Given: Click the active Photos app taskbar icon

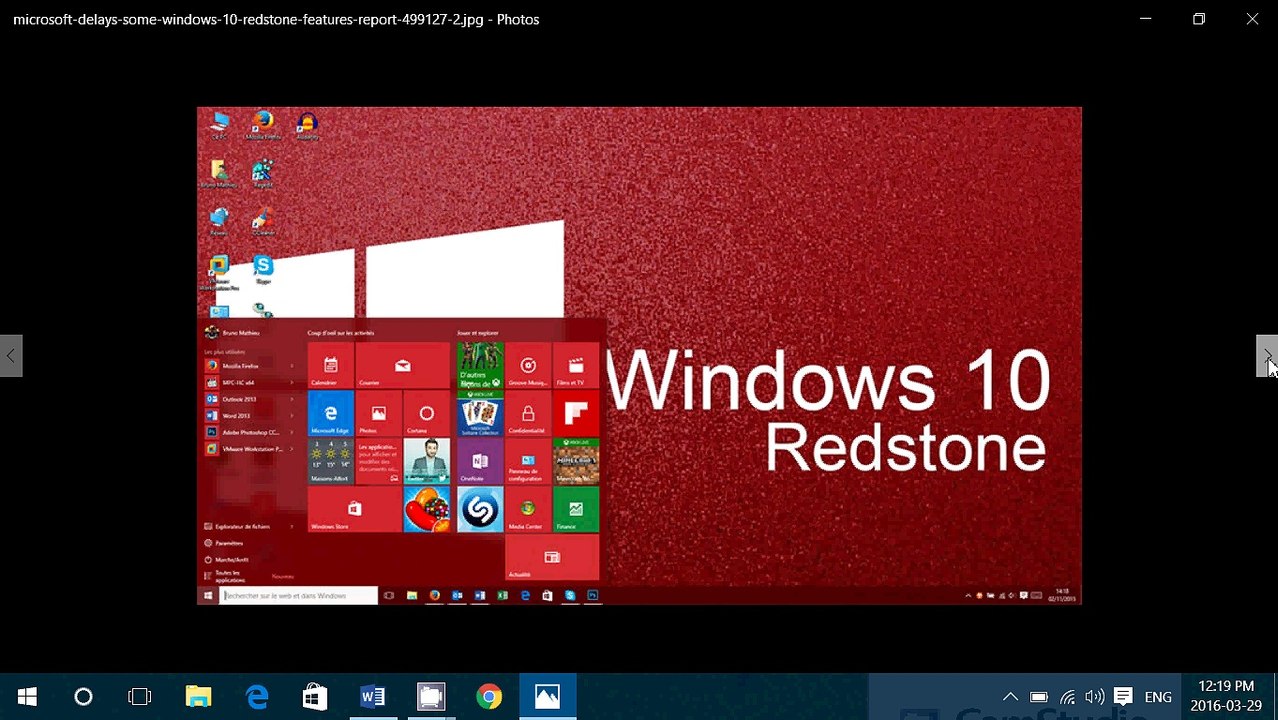Looking at the screenshot, I should 547,697.
